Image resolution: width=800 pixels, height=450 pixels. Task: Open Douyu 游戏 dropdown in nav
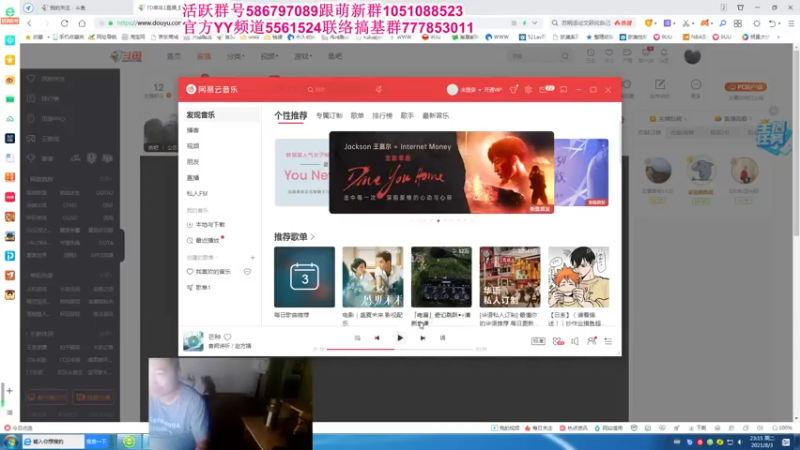[x=303, y=56]
